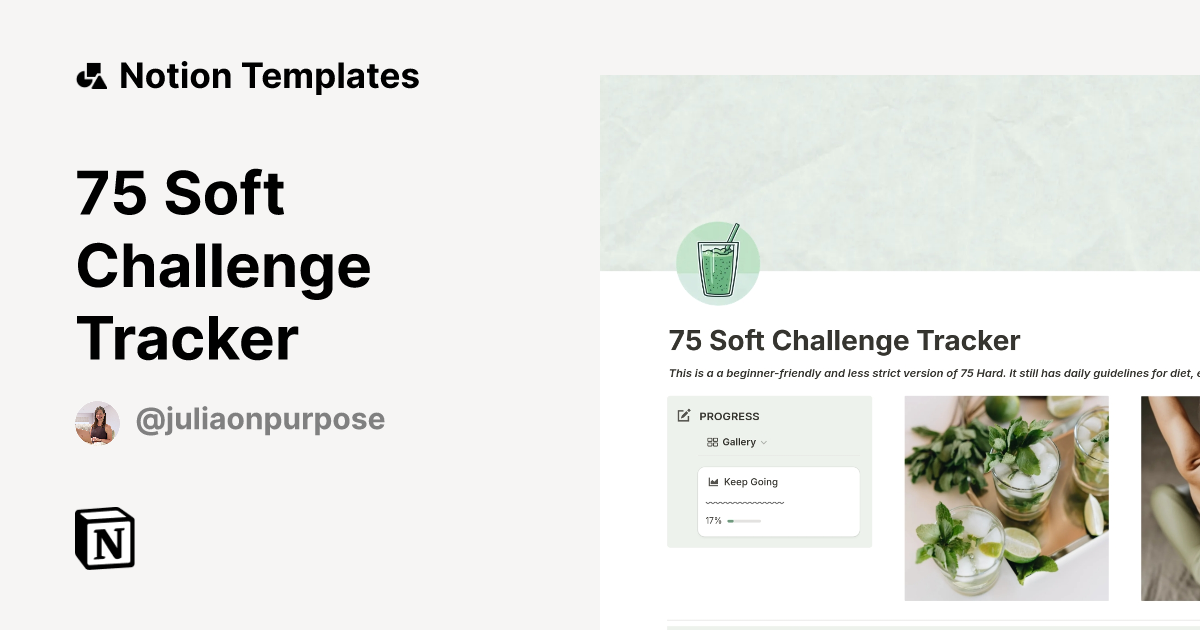
Task: Open the juliaonpurpose profile avatar
Action: point(97,423)
